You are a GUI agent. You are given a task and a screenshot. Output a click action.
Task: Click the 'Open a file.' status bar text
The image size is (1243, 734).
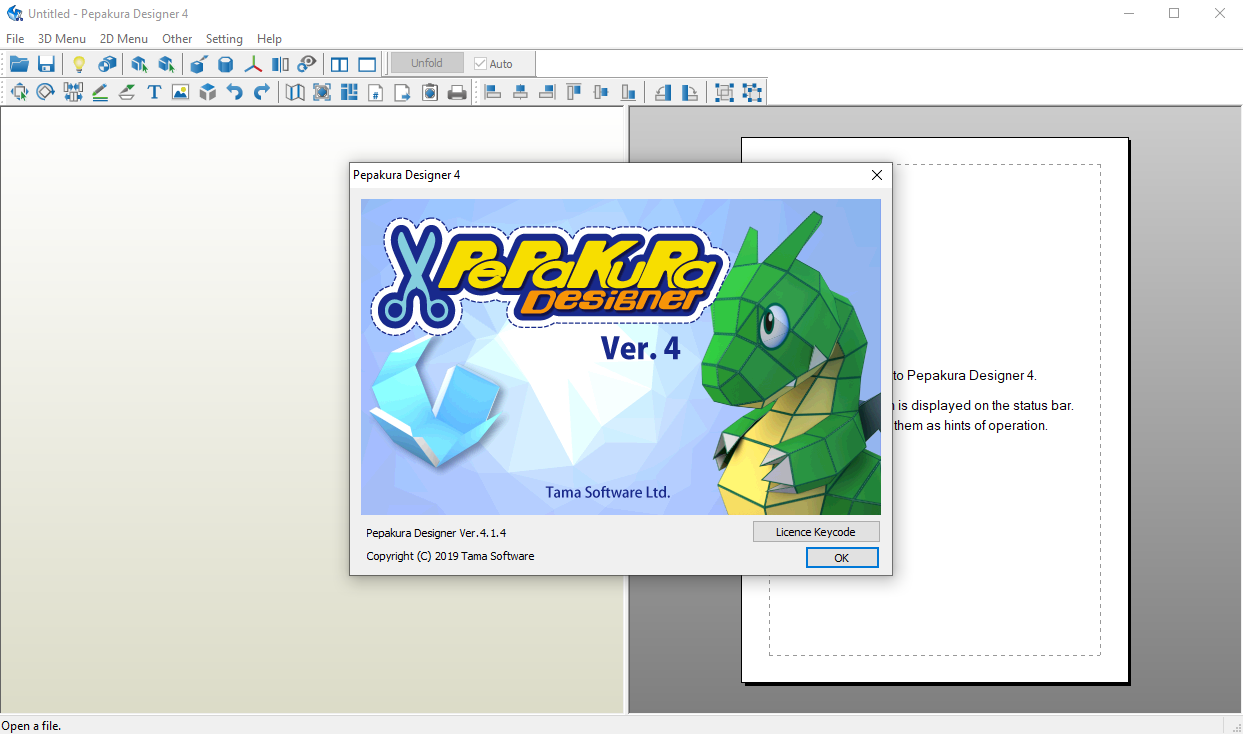click(31, 726)
